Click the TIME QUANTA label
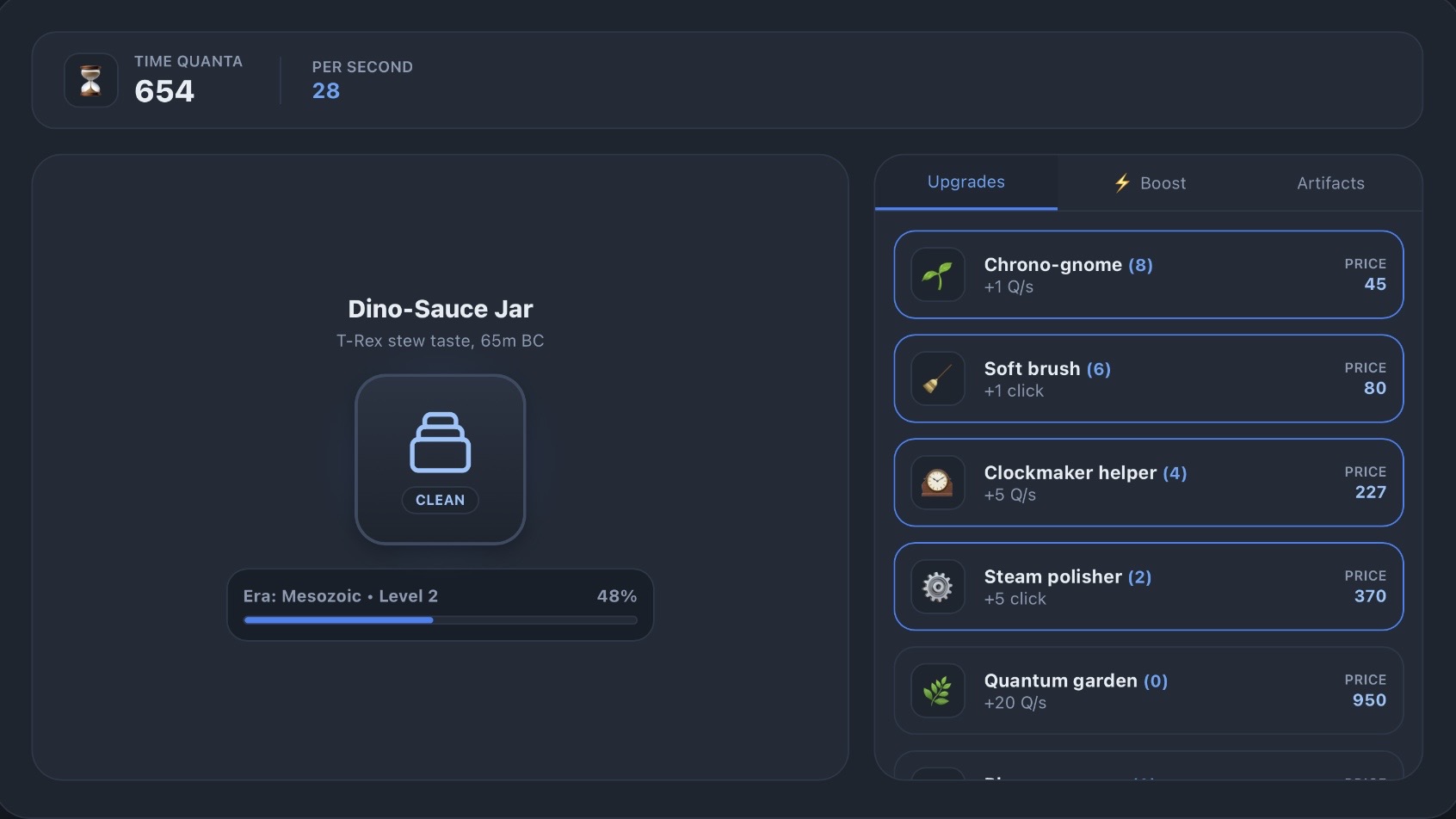 (x=188, y=62)
